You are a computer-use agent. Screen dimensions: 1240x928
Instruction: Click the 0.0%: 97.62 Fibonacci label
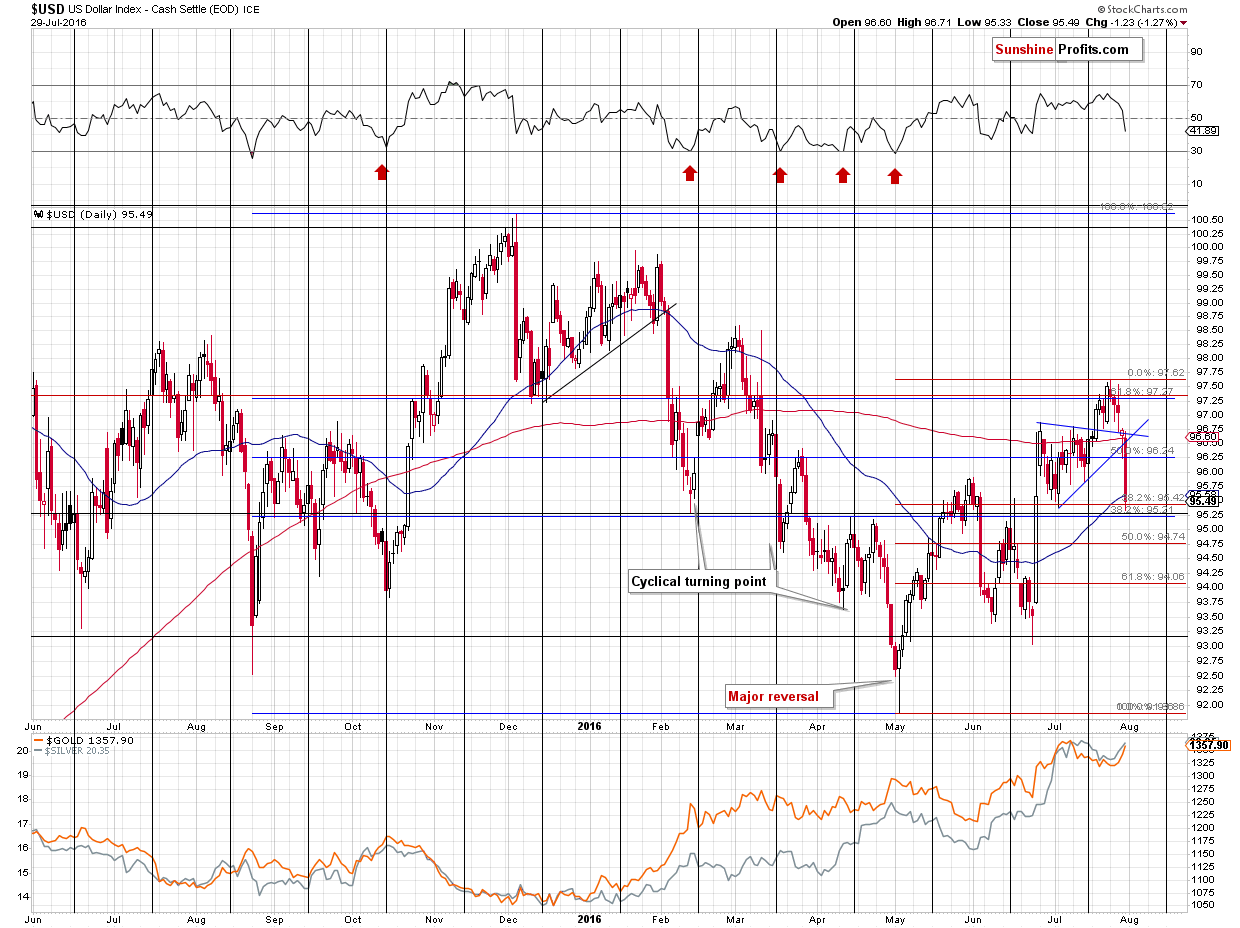[x=1156, y=372]
